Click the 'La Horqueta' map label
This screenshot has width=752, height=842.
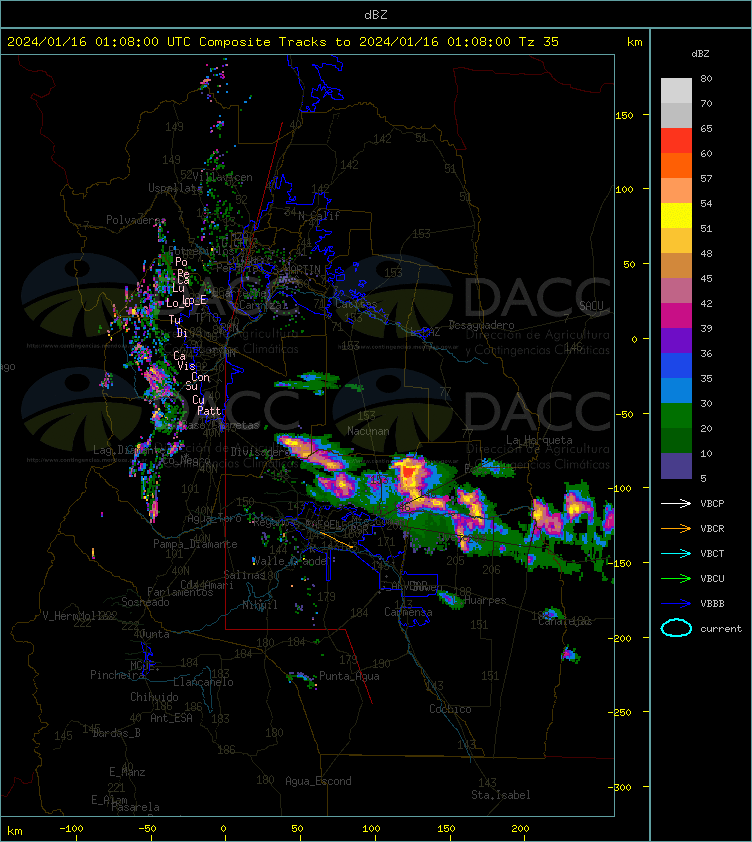(x=539, y=440)
